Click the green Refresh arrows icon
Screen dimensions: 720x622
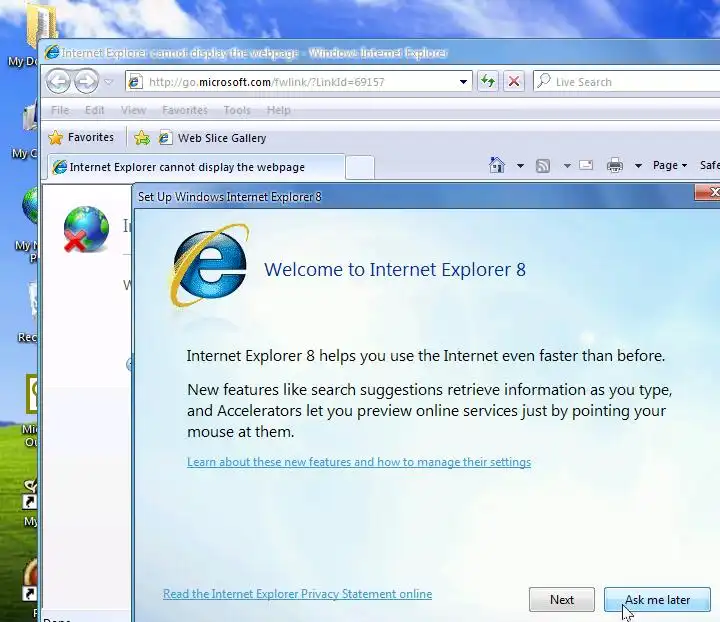488,82
